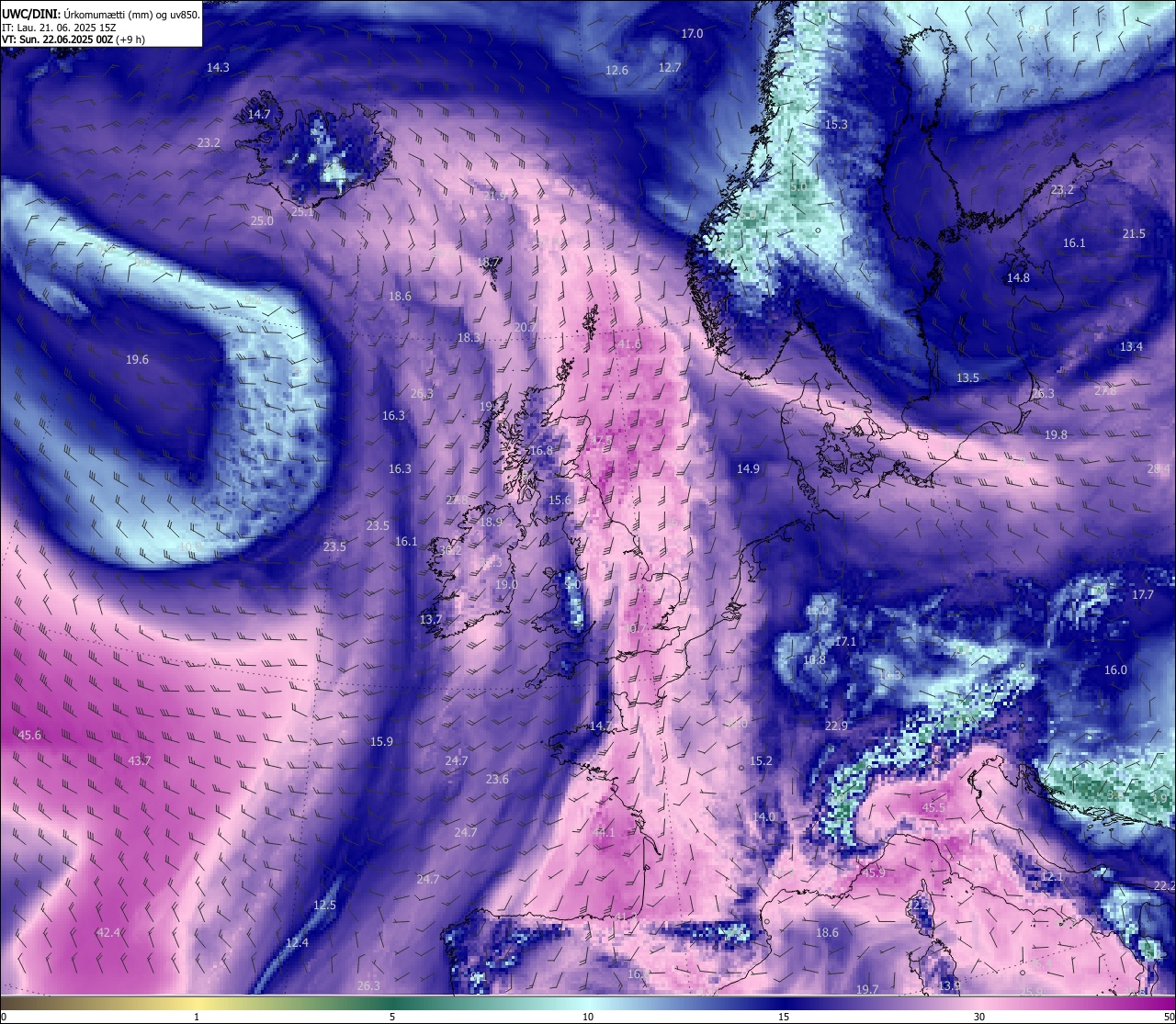
Task: Select the 17.7 value at the right edge
Action: (x=1142, y=594)
